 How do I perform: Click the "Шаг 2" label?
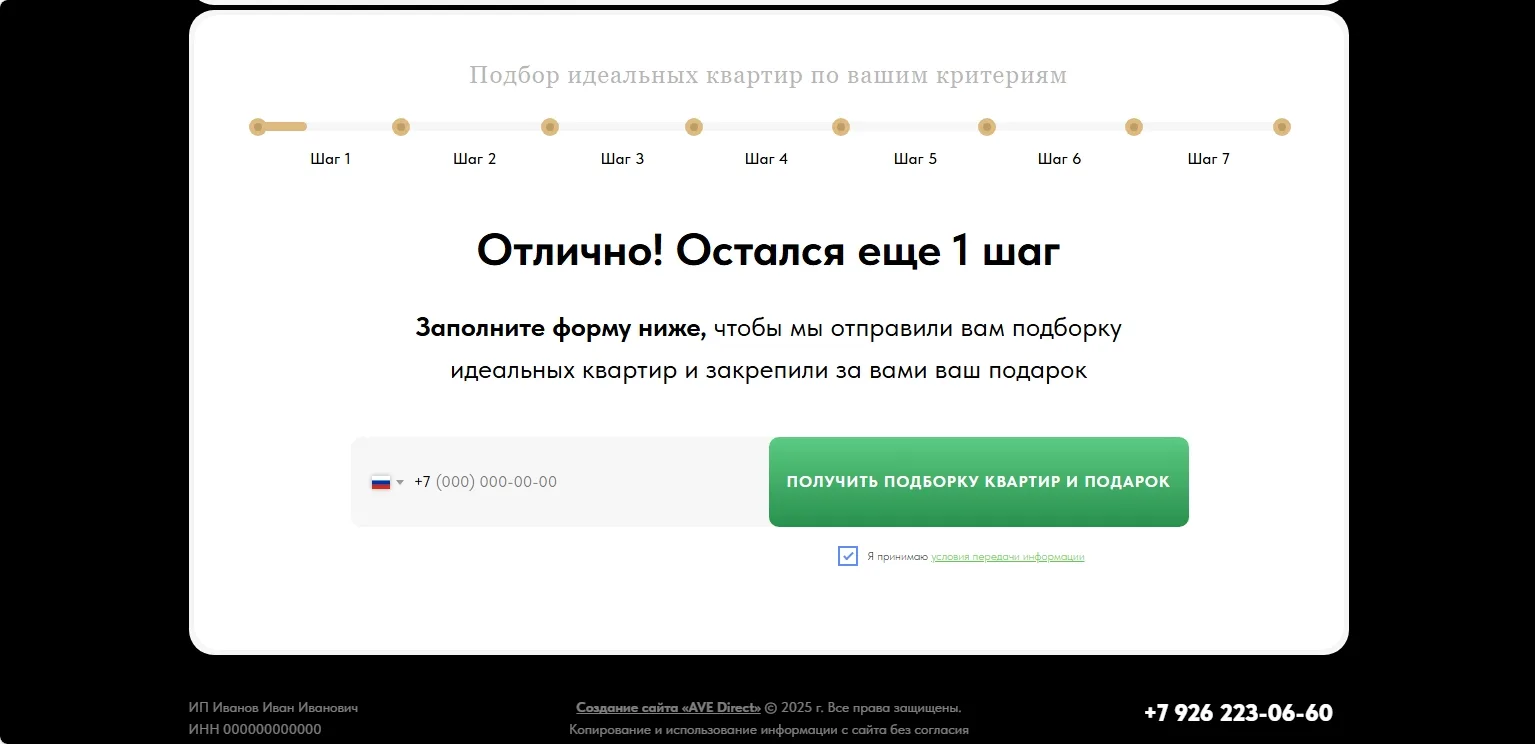point(475,159)
